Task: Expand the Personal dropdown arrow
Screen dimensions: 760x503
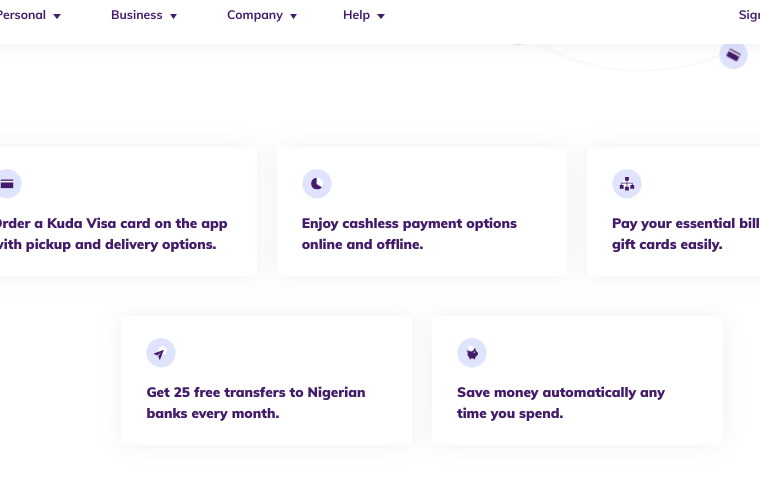Action: [x=57, y=16]
